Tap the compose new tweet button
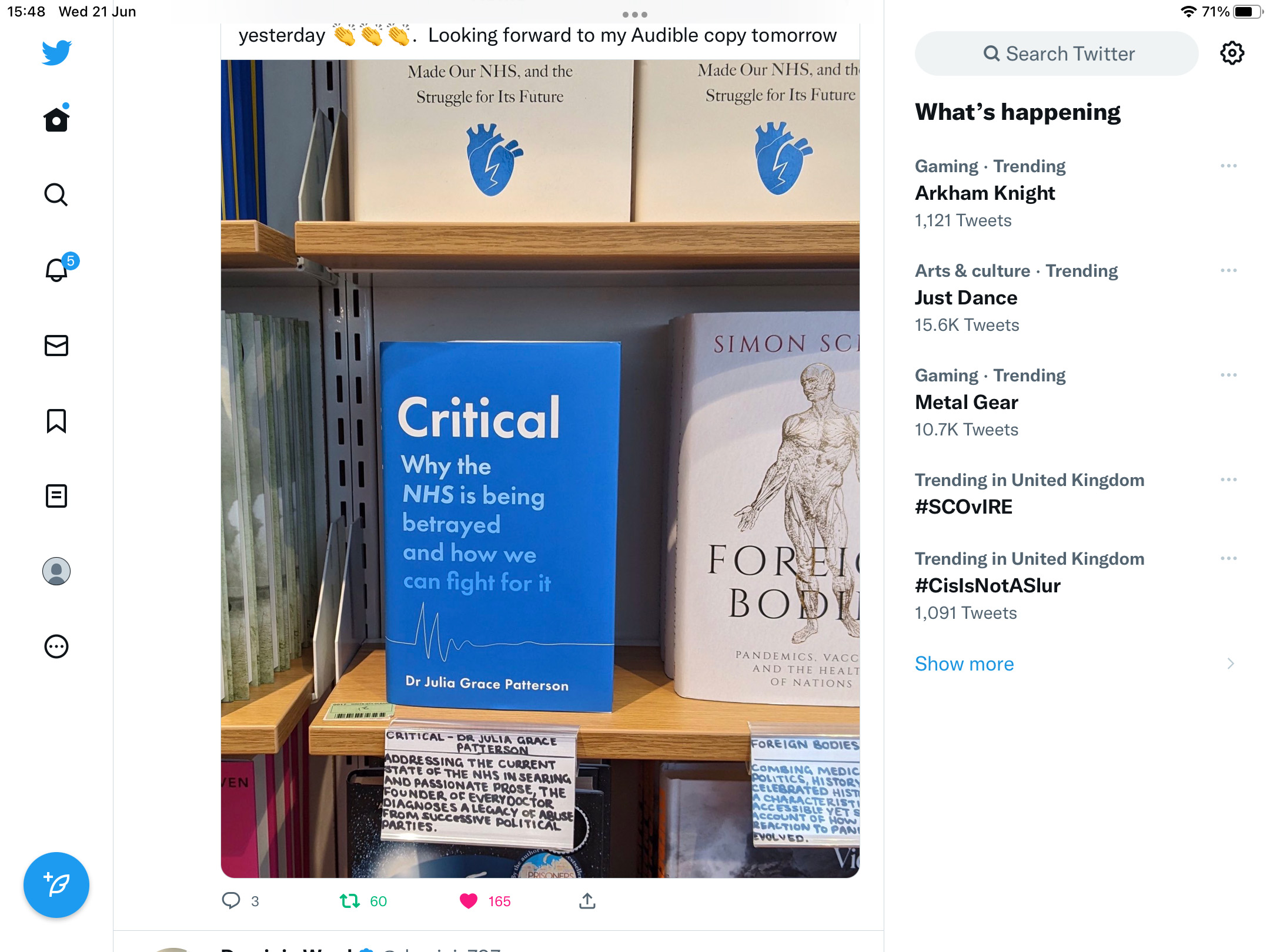The image size is (1270, 952). pyautogui.click(x=56, y=884)
